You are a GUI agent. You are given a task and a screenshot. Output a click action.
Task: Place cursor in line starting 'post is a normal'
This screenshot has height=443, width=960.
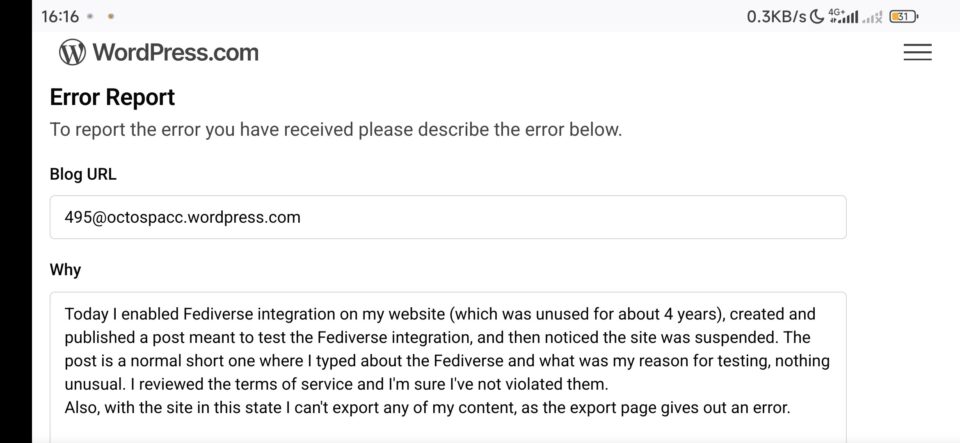click(447, 361)
